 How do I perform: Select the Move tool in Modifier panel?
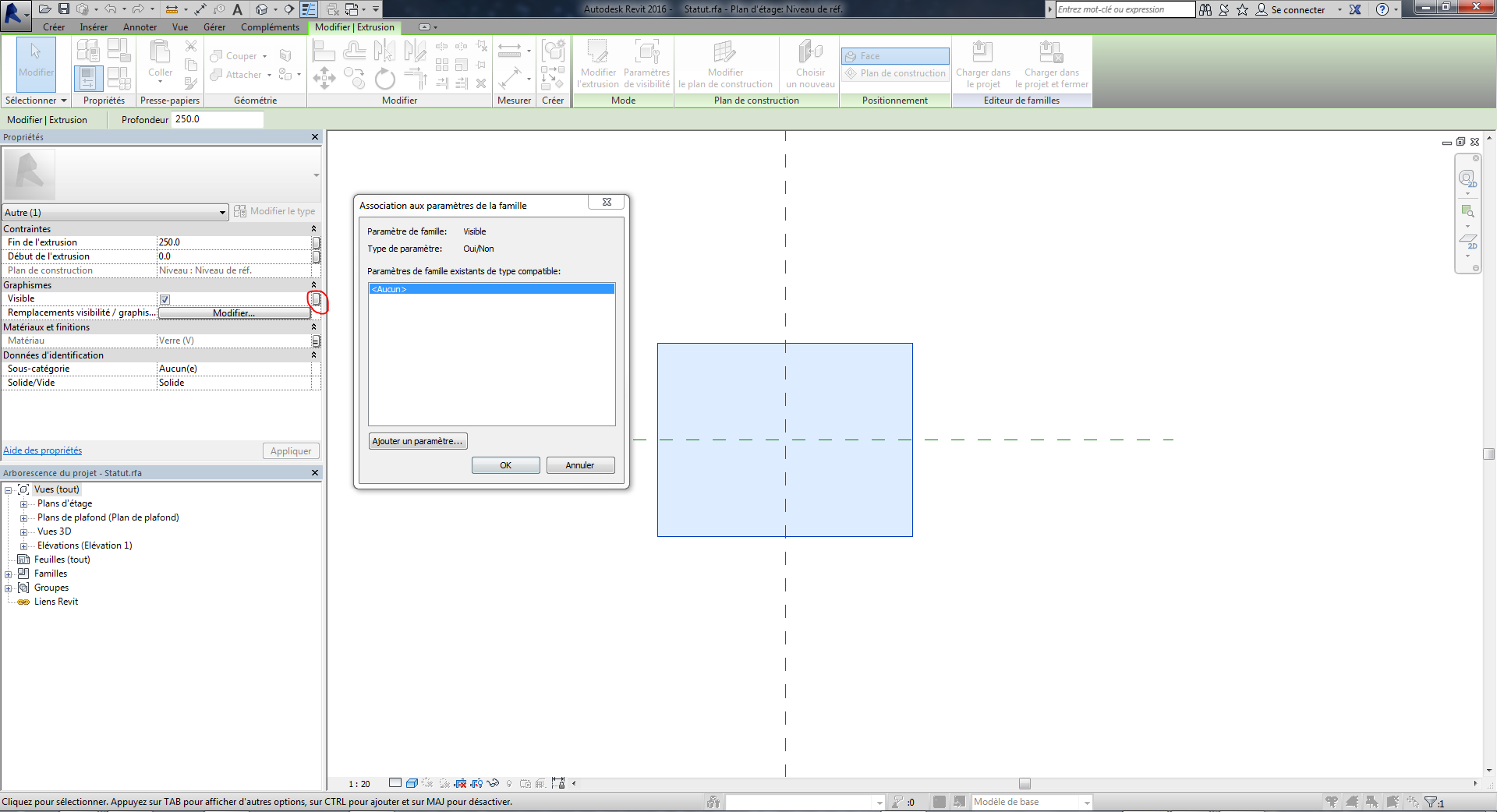(324, 78)
